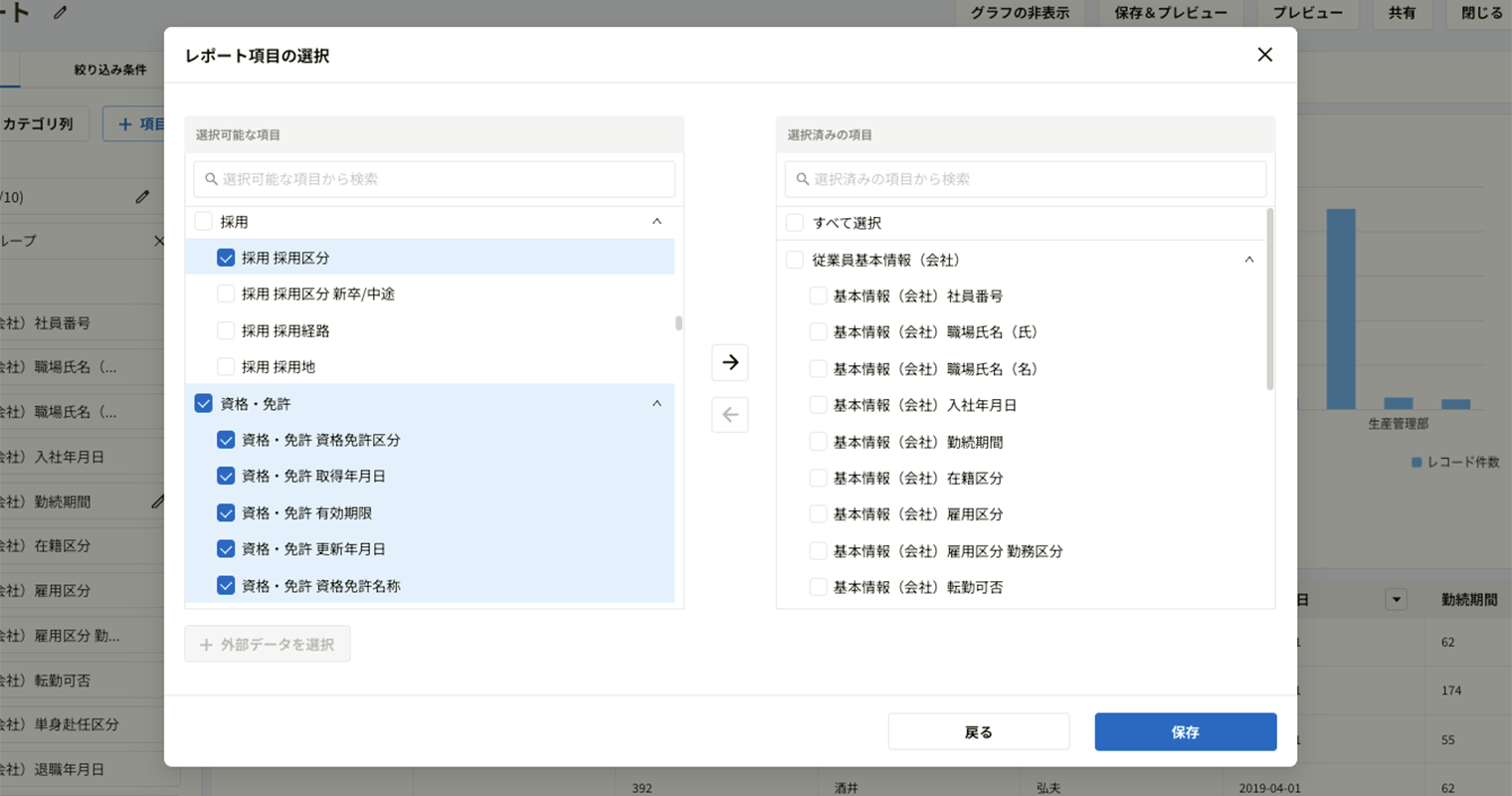Viewport: 1512px width, 796px height.
Task: Click the 酒井 cell in the background table
Action: pyautogui.click(x=847, y=788)
